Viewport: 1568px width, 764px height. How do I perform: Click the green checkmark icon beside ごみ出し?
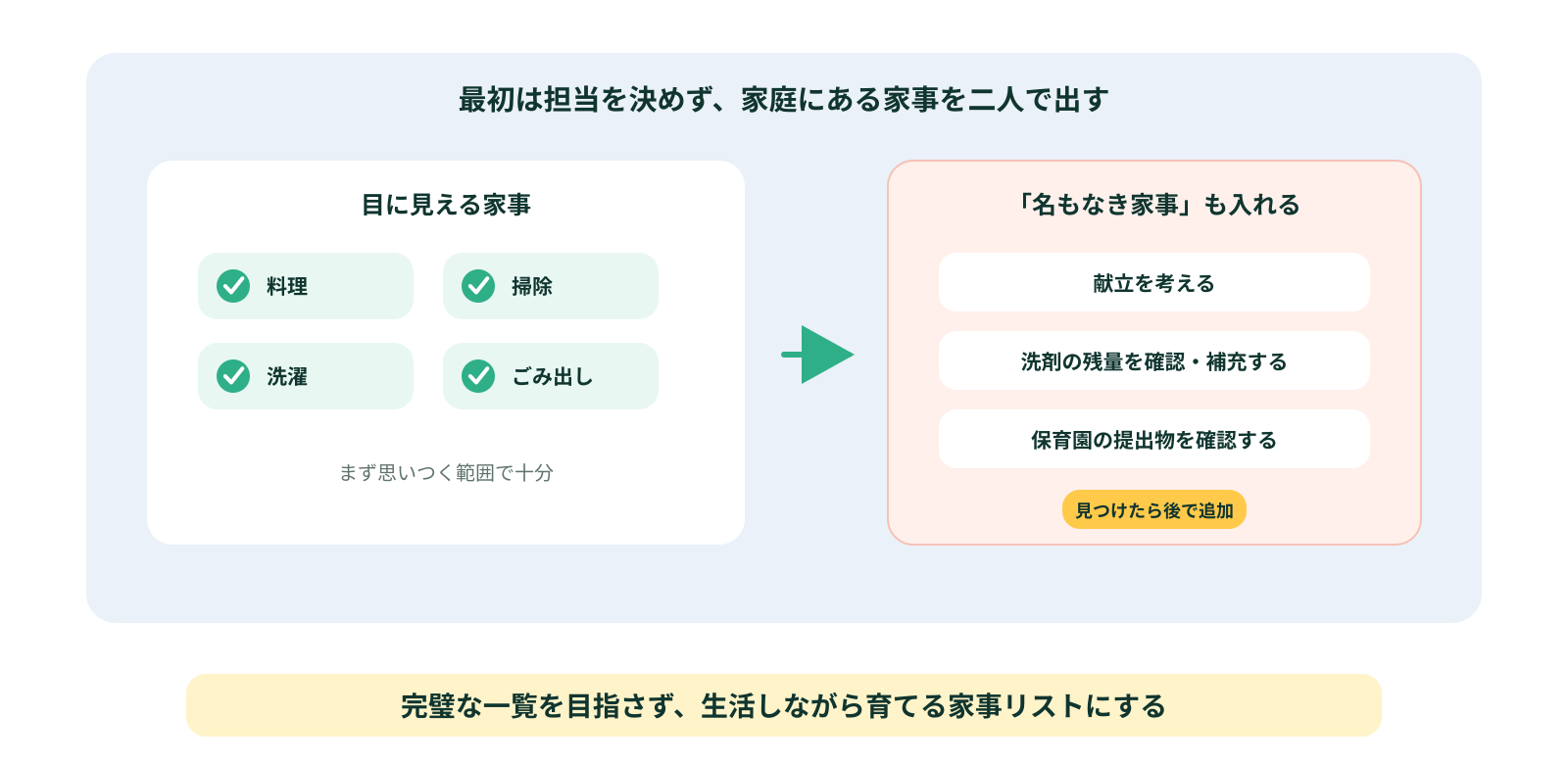(478, 376)
